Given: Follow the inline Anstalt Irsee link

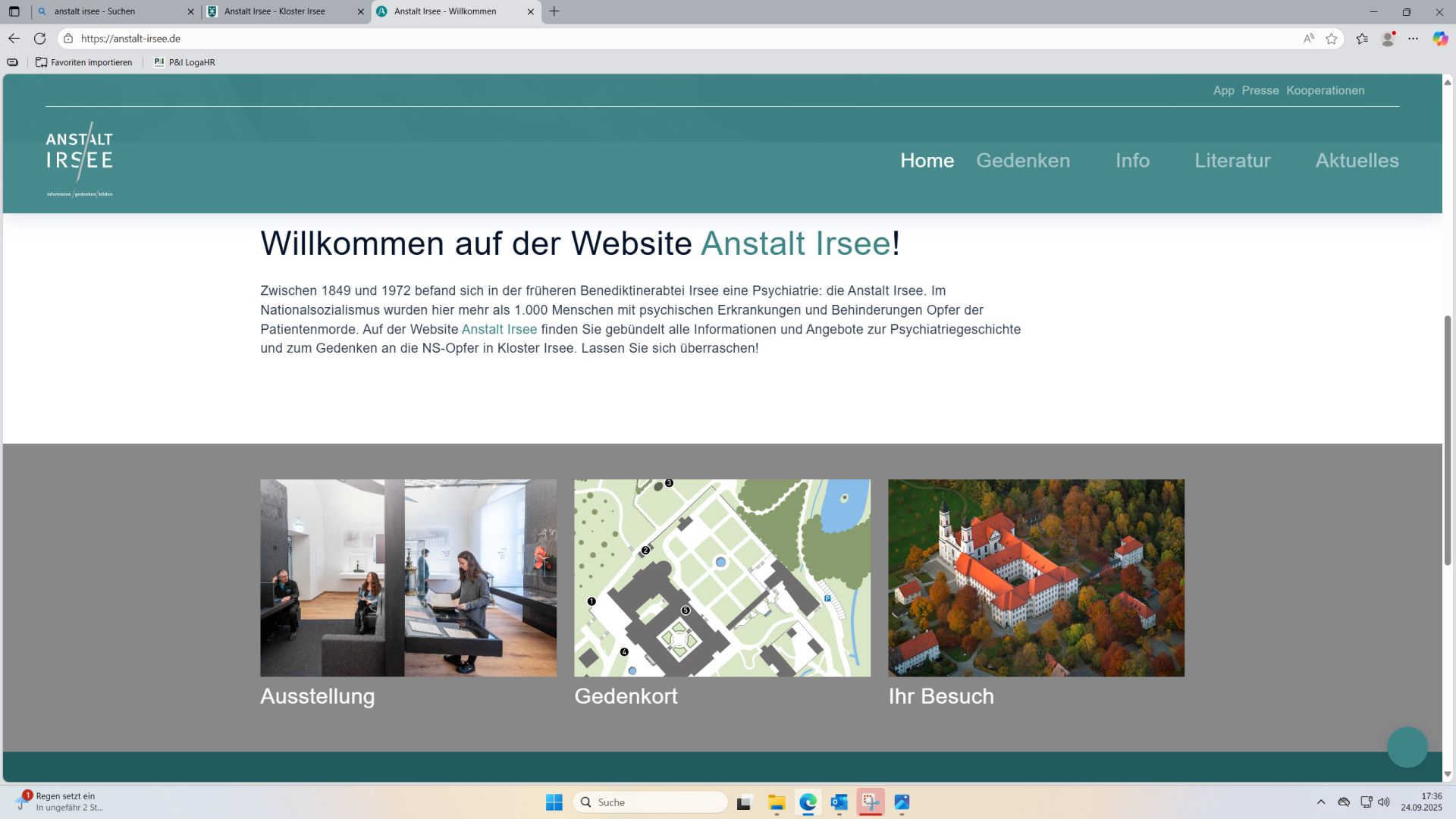Looking at the screenshot, I should (x=499, y=329).
